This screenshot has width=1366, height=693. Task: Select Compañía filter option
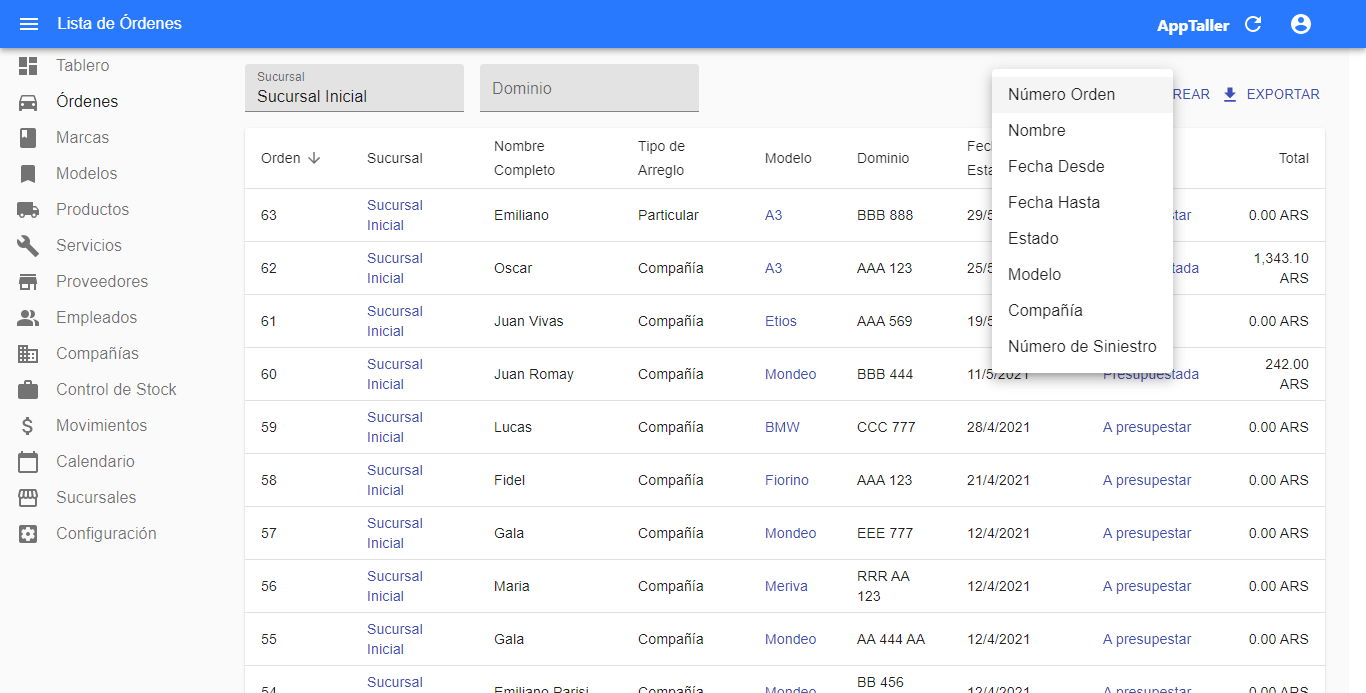(1082, 311)
